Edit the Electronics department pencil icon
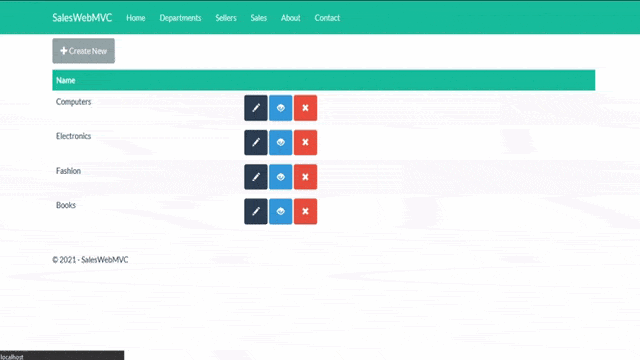Screen dimensions: 640x360 pyautogui.click(x=256, y=142)
